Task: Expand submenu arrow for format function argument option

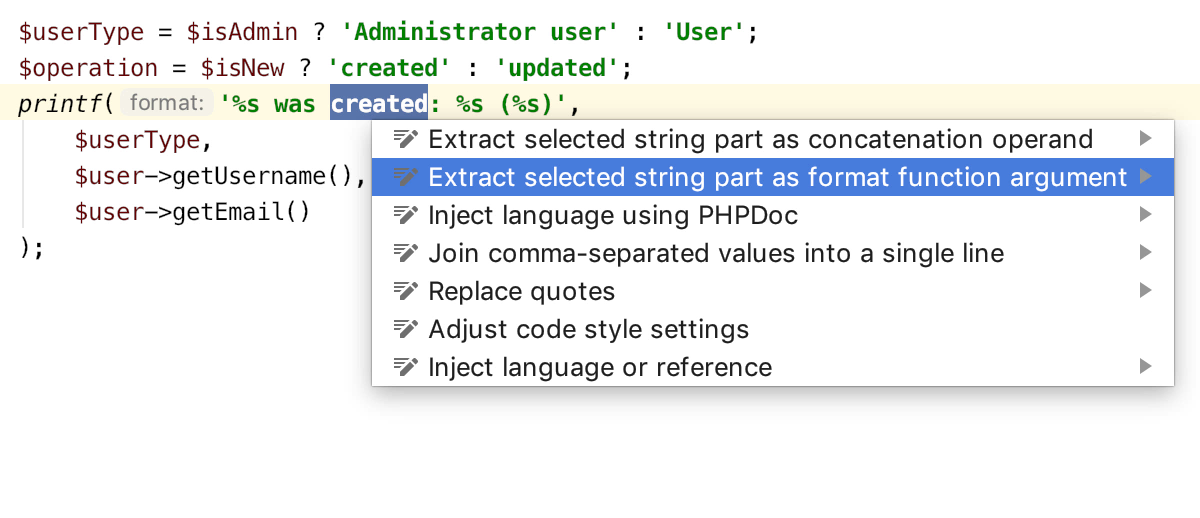Action: [x=1146, y=177]
